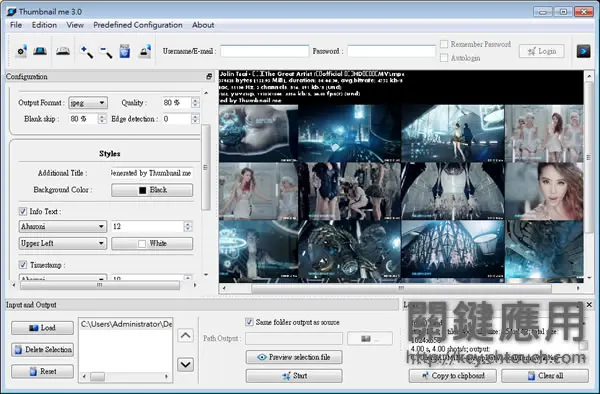Click the zoom in magnifier icon
600x394 pixels.
click(x=86, y=51)
